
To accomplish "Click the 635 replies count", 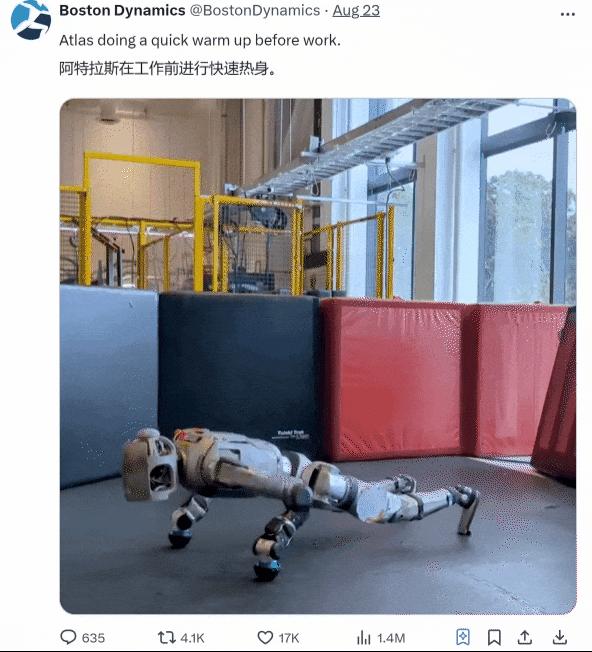I will [x=93, y=638].
